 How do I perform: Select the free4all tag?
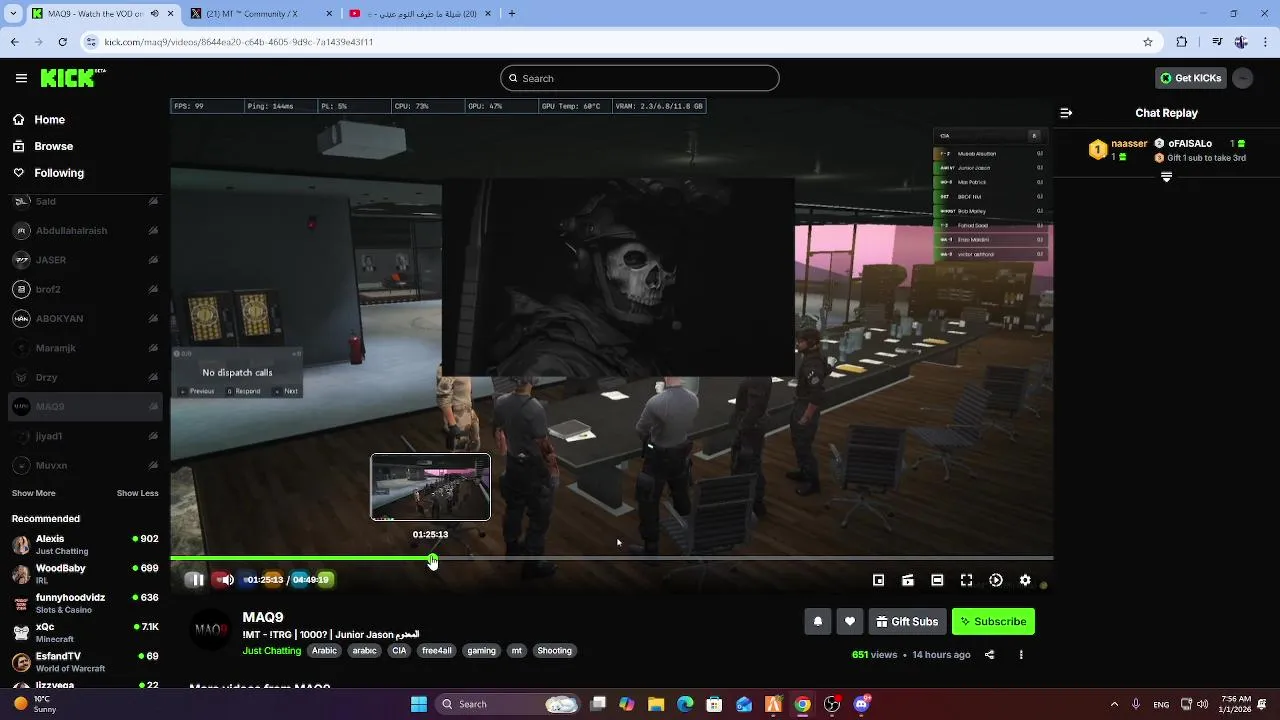tap(437, 651)
